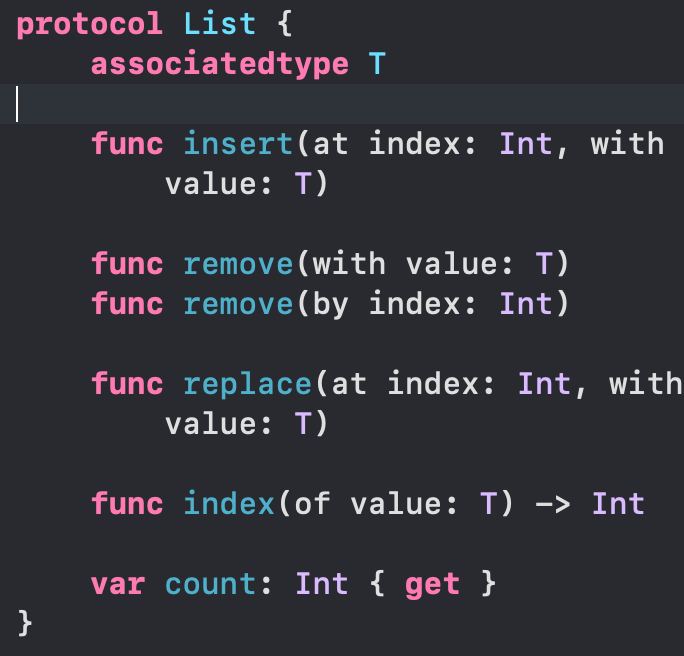Click the 'List' protocol name
This screenshot has height=656, width=684.
click(x=219, y=23)
